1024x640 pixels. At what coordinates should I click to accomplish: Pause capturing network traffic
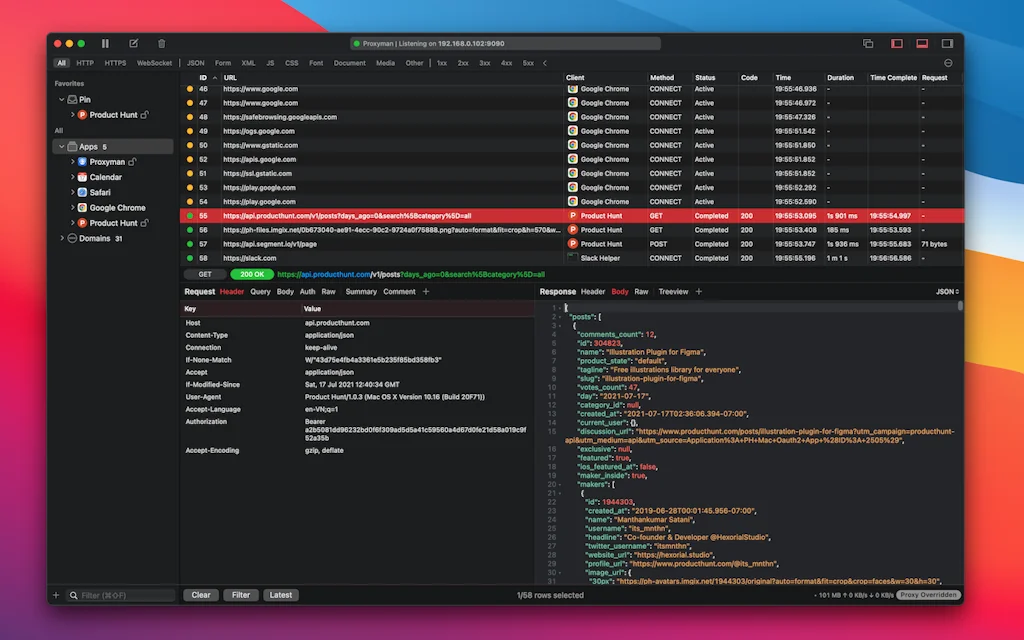coord(106,43)
